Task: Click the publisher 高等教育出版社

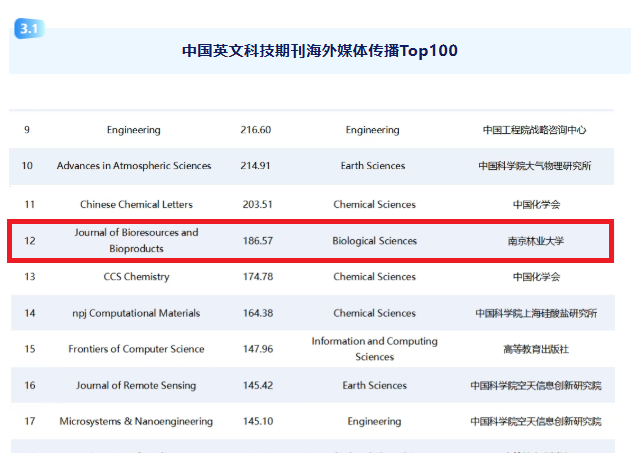Action: tap(535, 349)
